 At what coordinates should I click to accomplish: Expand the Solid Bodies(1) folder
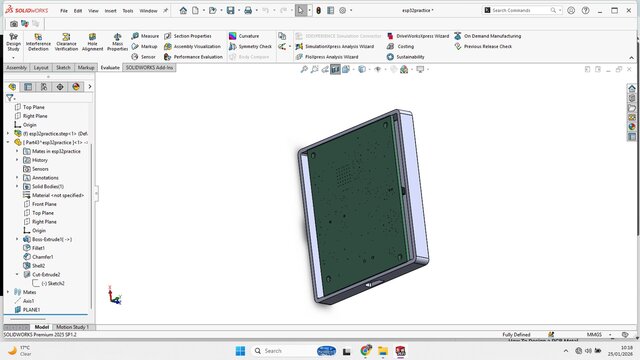(x=17, y=187)
